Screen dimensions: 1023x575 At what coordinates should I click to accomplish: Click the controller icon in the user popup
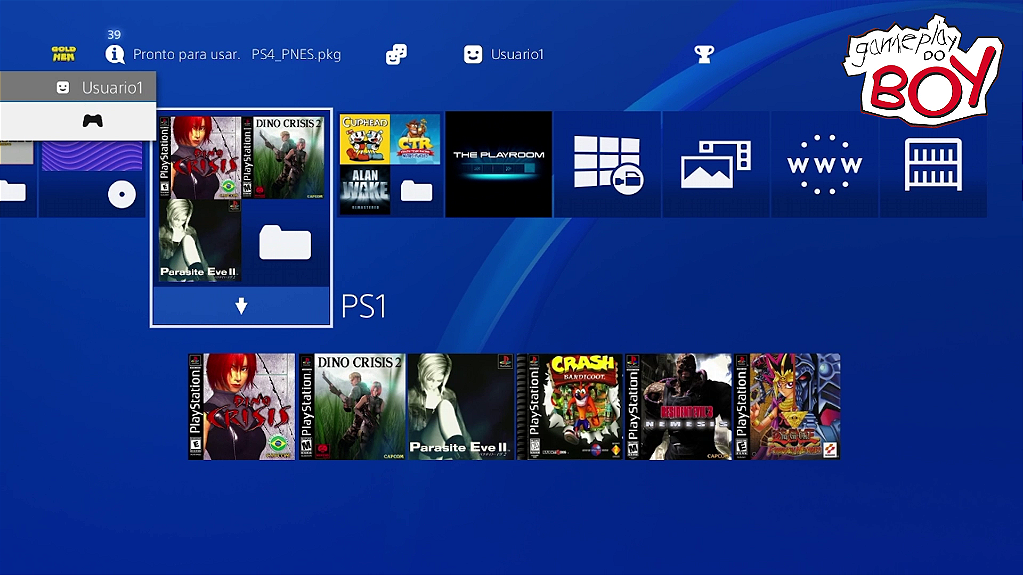click(x=93, y=121)
